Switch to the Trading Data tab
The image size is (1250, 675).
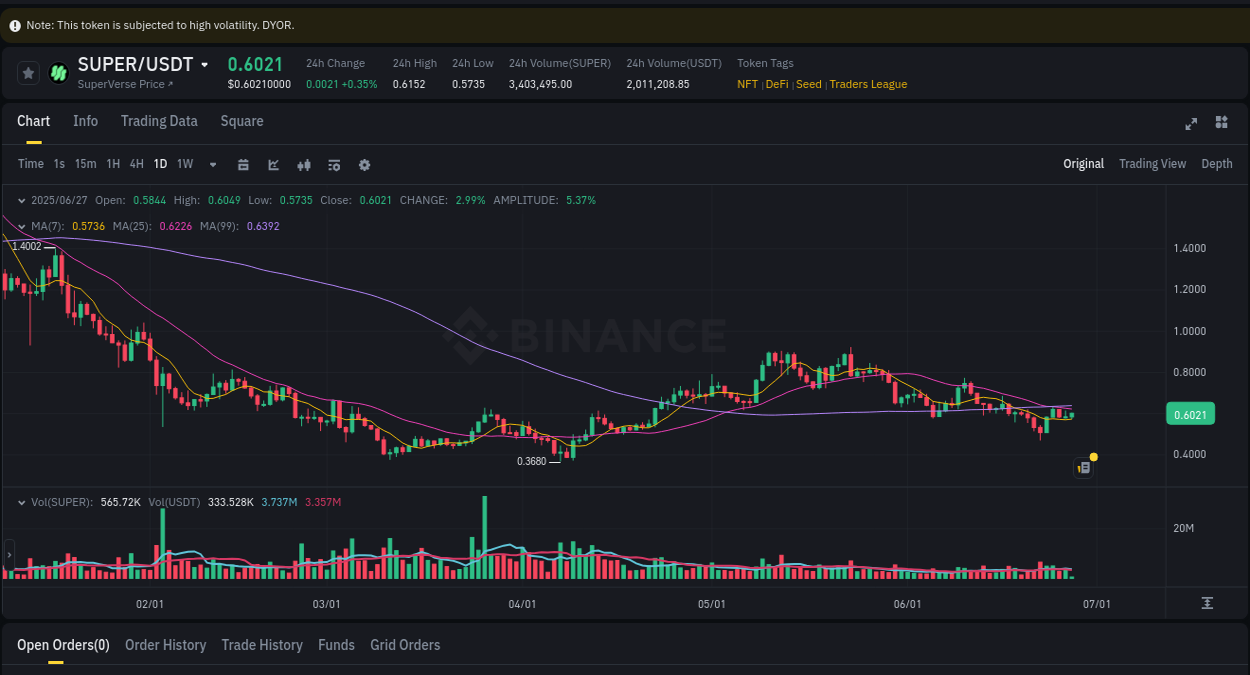159,121
